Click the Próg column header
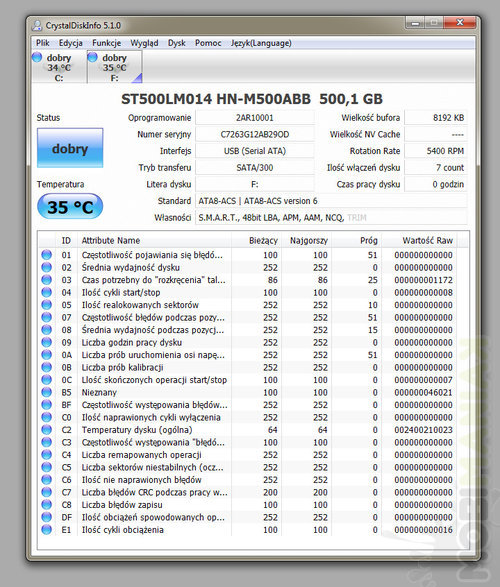This screenshot has height=587, width=500. (x=356, y=240)
